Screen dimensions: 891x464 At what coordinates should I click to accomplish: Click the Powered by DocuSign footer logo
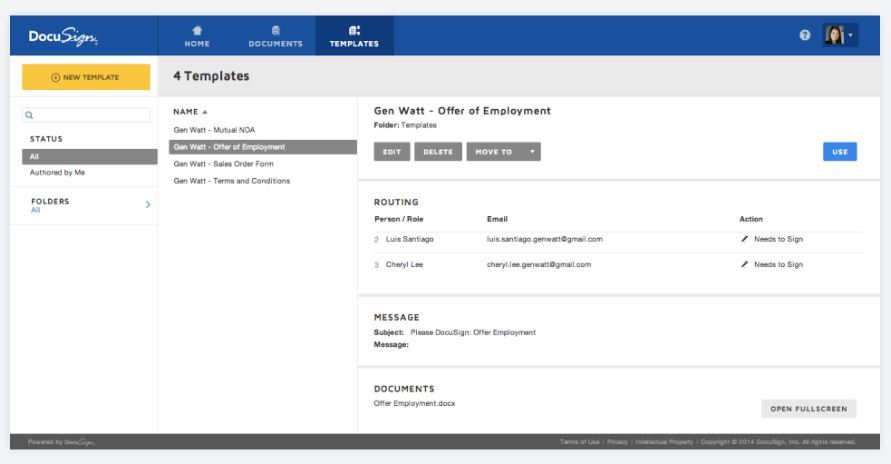[61, 442]
